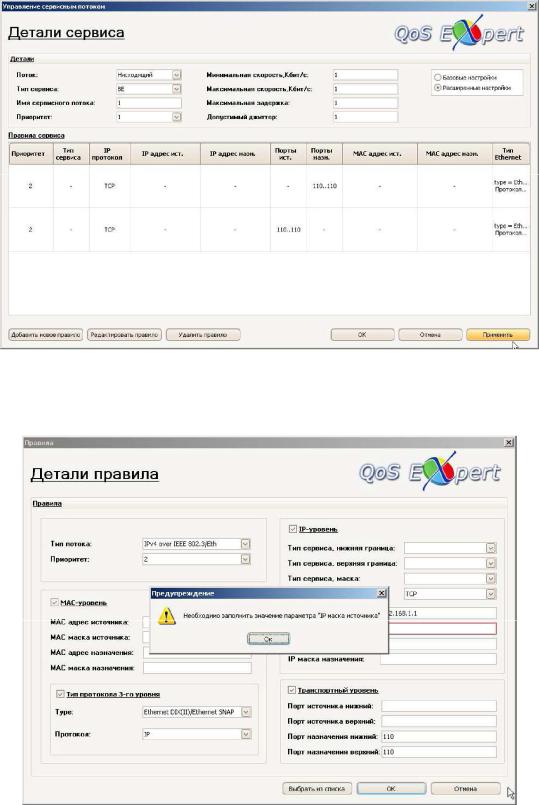Open the Тип сервиса dropdown showing BE

177,89
